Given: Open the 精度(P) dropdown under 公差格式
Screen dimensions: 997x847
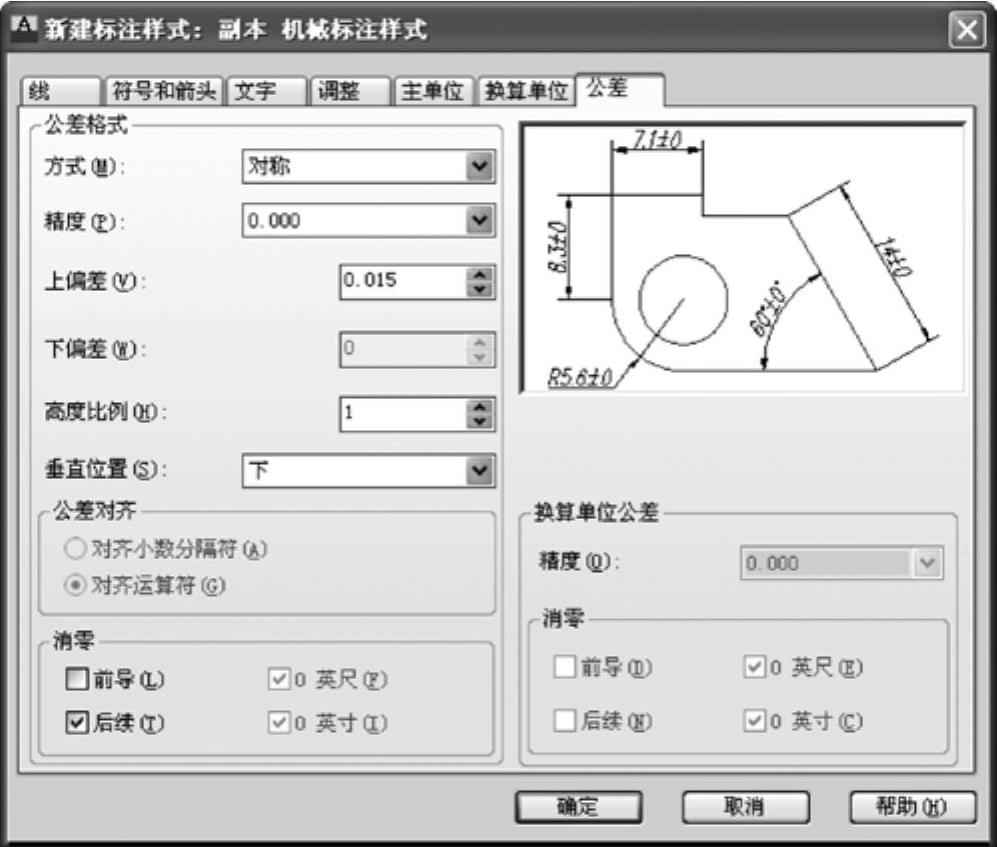Looking at the screenshot, I should (x=368, y=221).
